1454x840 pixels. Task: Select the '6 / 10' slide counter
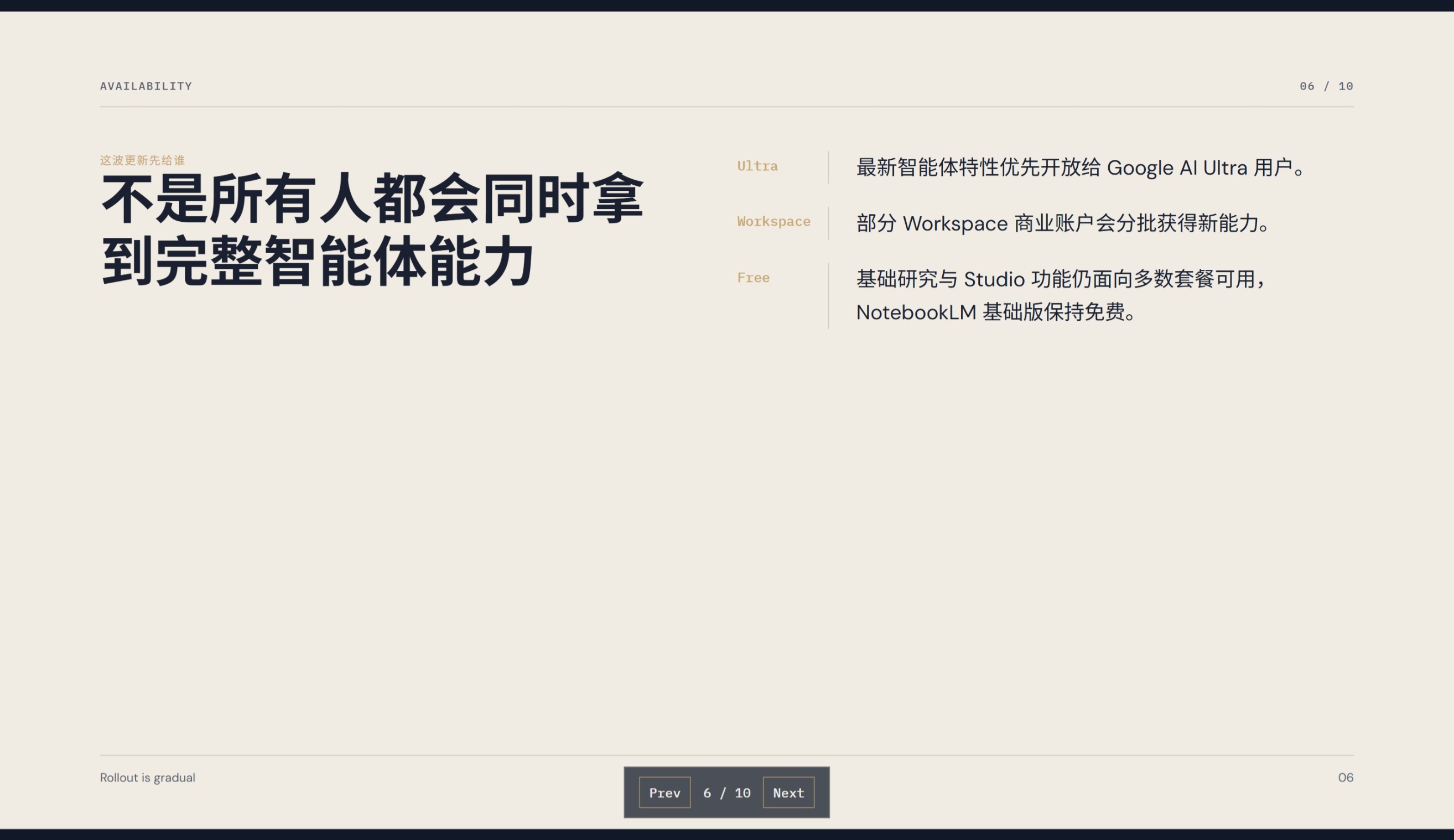coord(726,793)
